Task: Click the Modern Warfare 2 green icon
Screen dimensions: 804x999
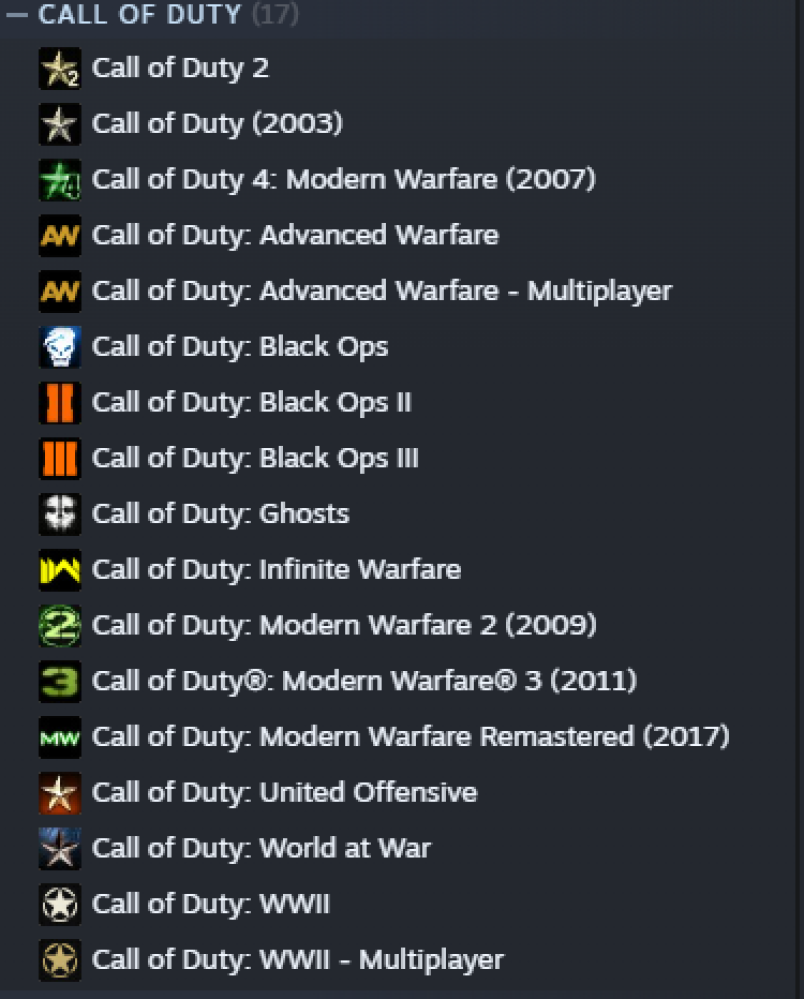Action: (x=60, y=626)
